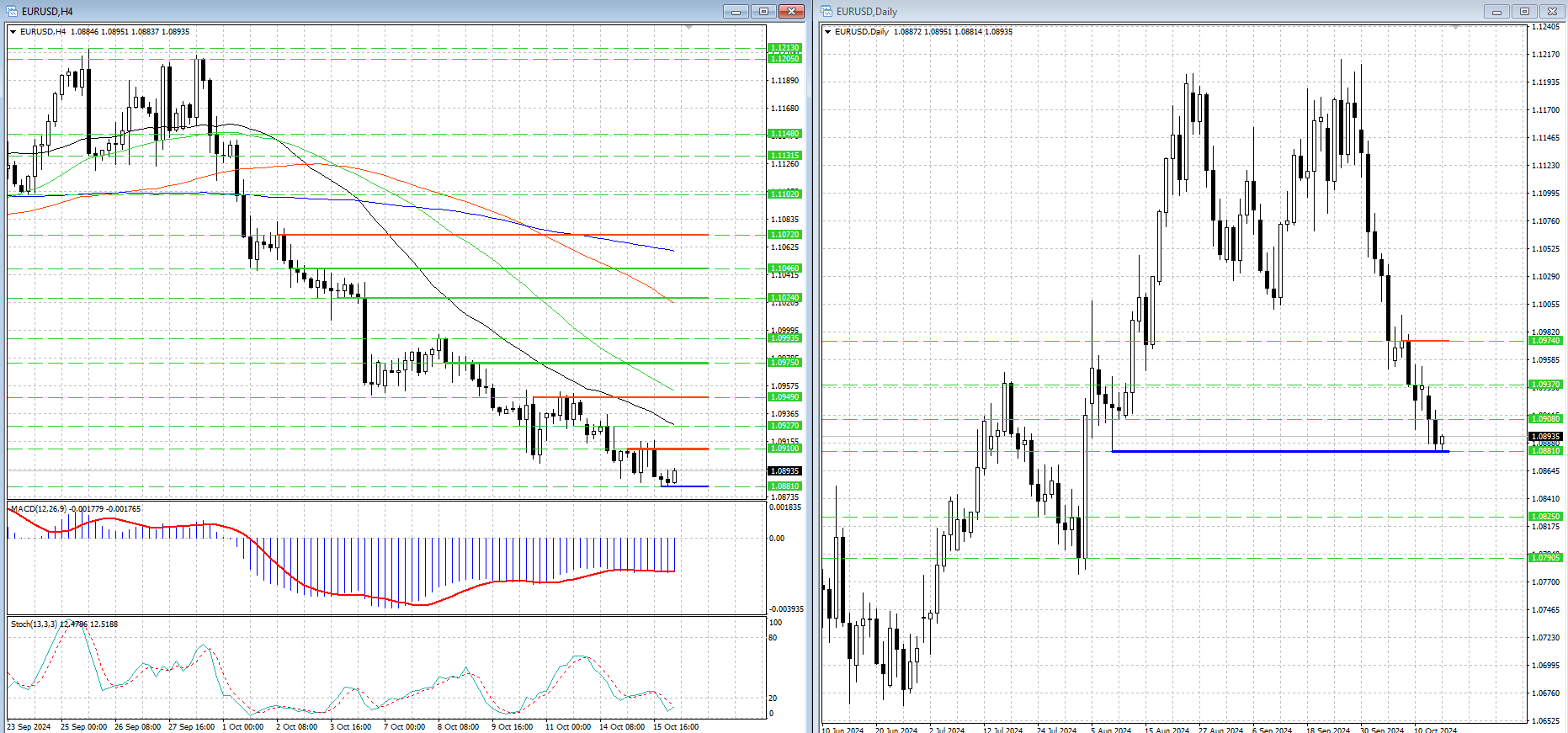Click the 15 Oct 16:00 label on H4 time axis
Screen dimensions: 1568x733
[x=676, y=726]
